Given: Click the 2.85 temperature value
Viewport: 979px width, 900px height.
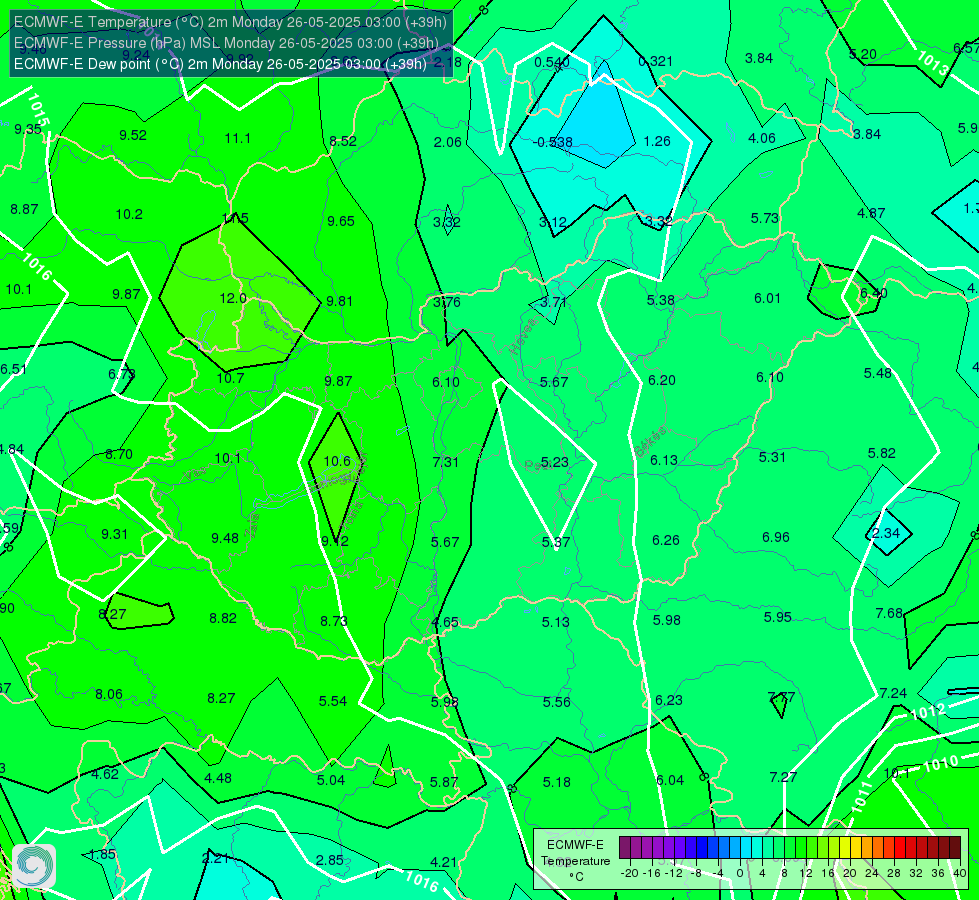Looking at the screenshot, I should [x=330, y=860].
